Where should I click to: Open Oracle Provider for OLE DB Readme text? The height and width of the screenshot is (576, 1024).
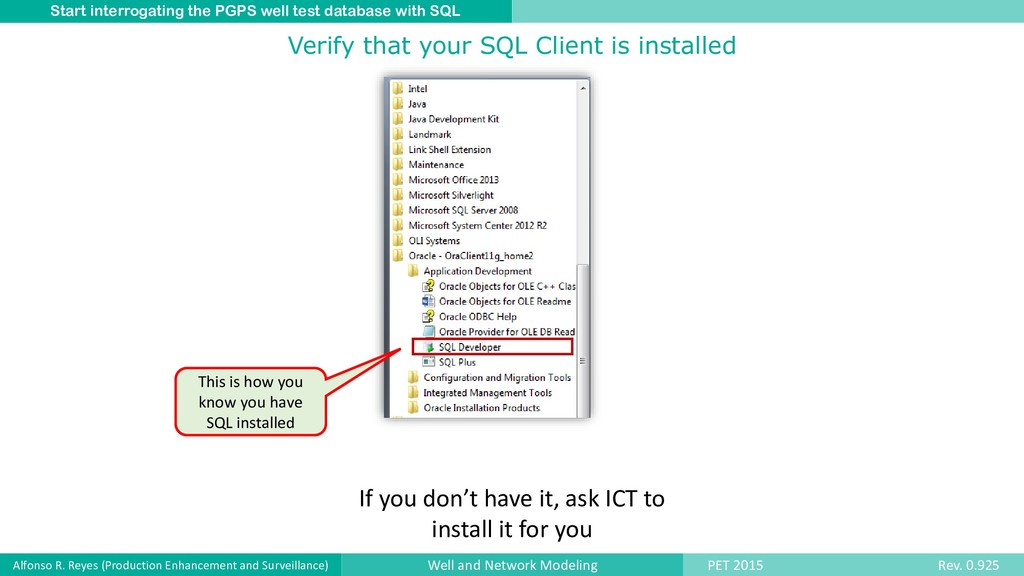coord(507,331)
